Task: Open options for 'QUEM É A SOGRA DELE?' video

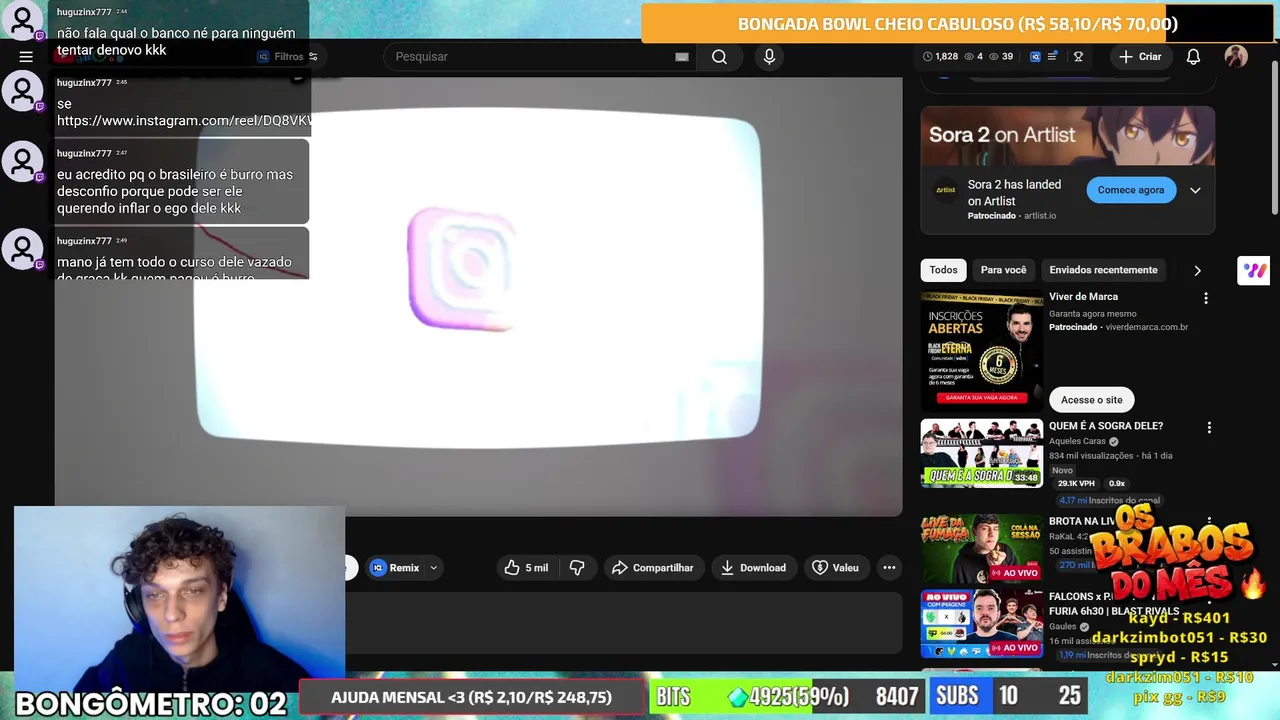Action: tap(1209, 428)
